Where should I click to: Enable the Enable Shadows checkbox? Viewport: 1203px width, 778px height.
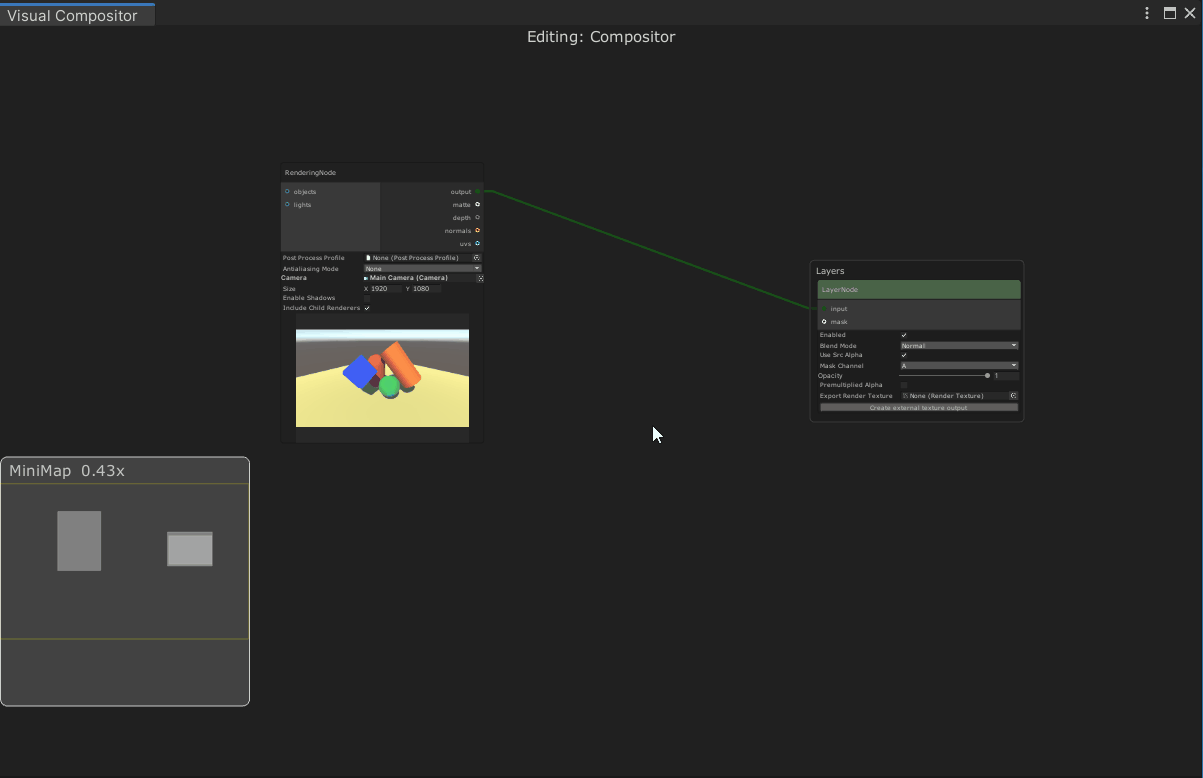(x=367, y=298)
